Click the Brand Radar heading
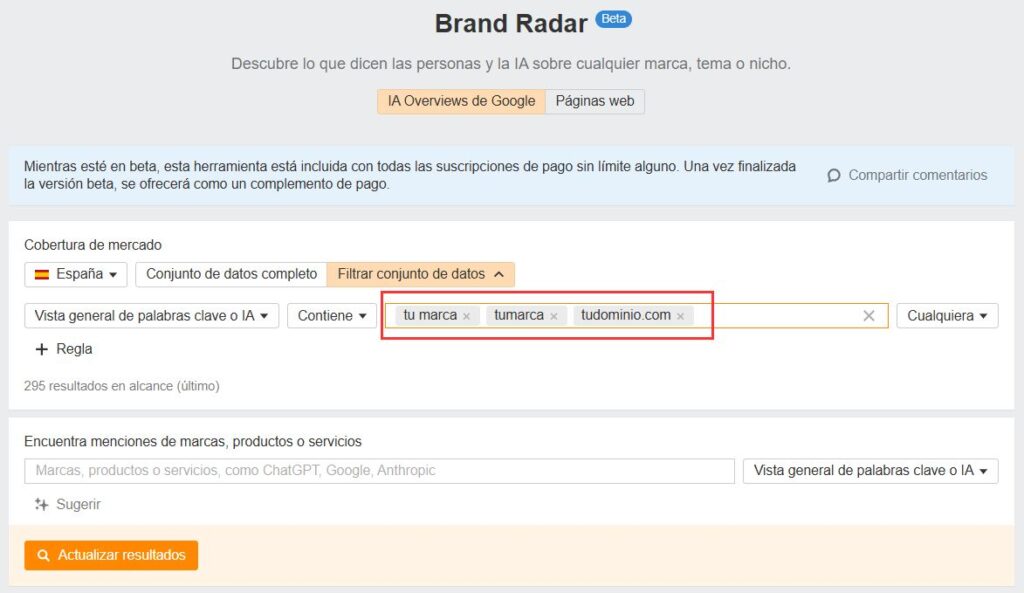Screen dimensions: 1024x593 tap(511, 24)
